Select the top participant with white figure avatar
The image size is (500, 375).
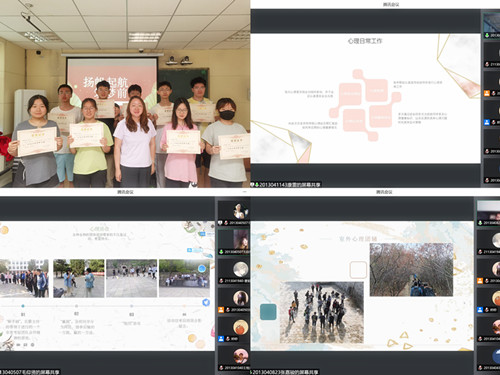click(x=233, y=213)
